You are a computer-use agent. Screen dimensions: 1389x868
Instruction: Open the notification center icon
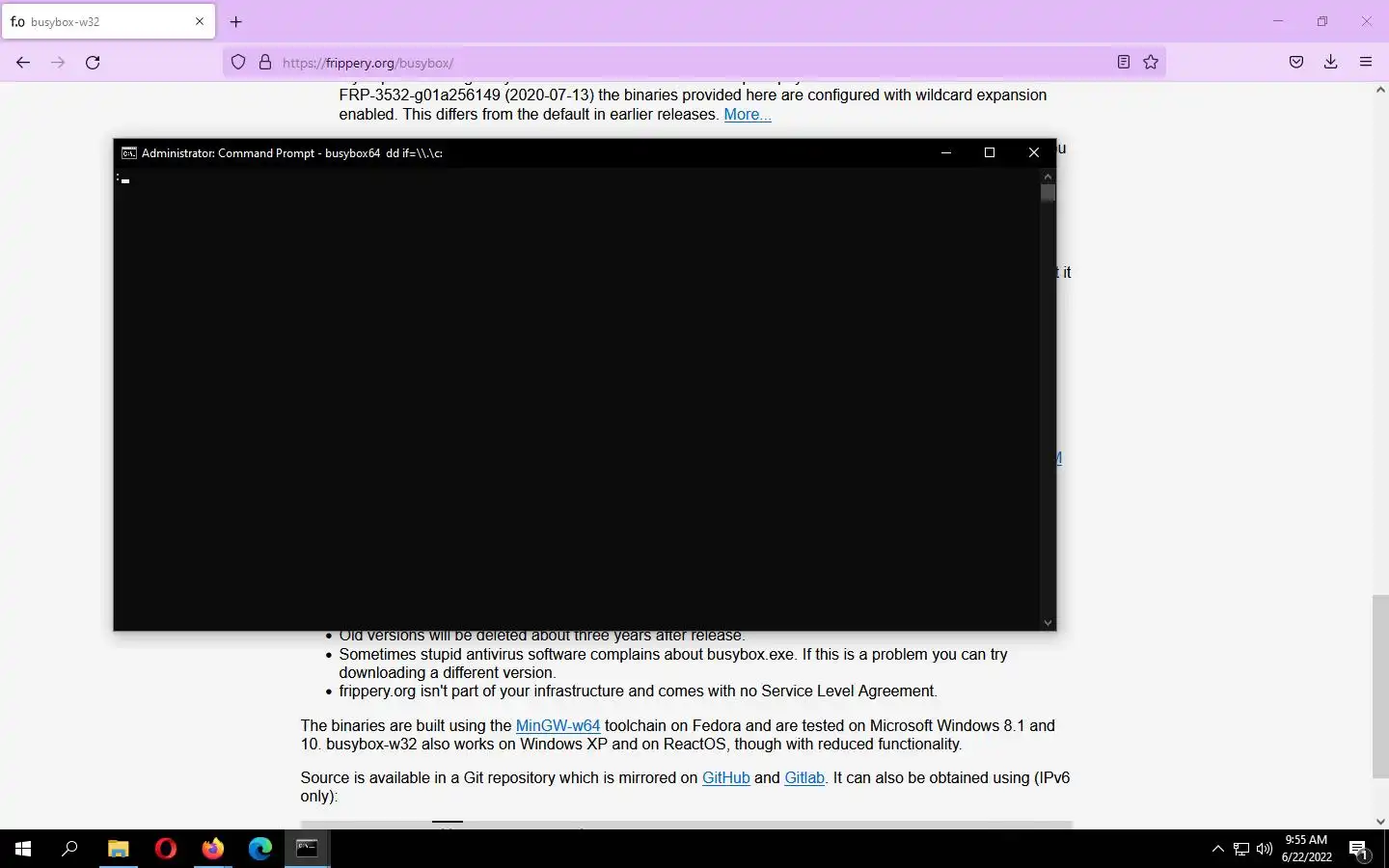pos(1358,849)
